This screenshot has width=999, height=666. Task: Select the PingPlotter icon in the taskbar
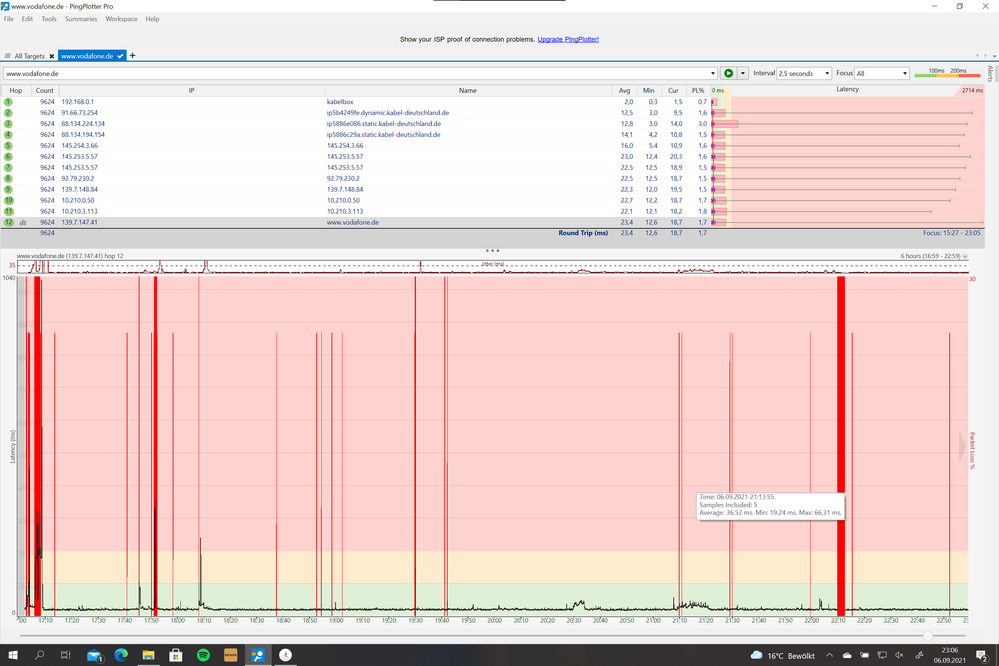[258, 655]
